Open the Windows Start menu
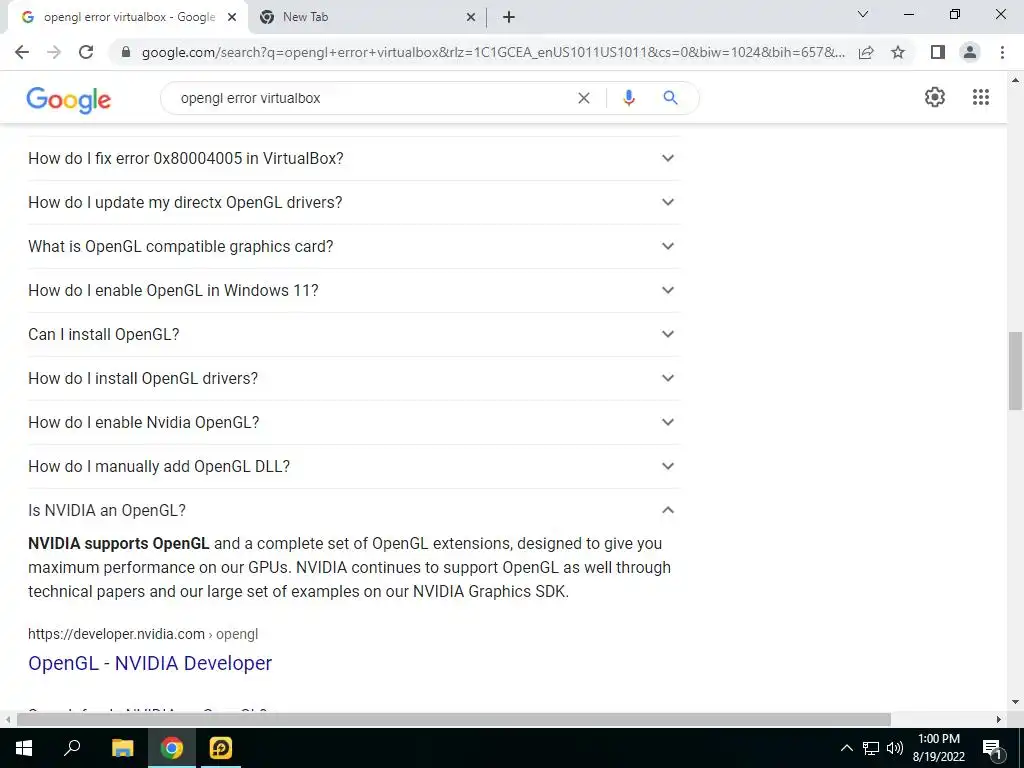Viewport: 1024px width, 768px height. coord(24,748)
